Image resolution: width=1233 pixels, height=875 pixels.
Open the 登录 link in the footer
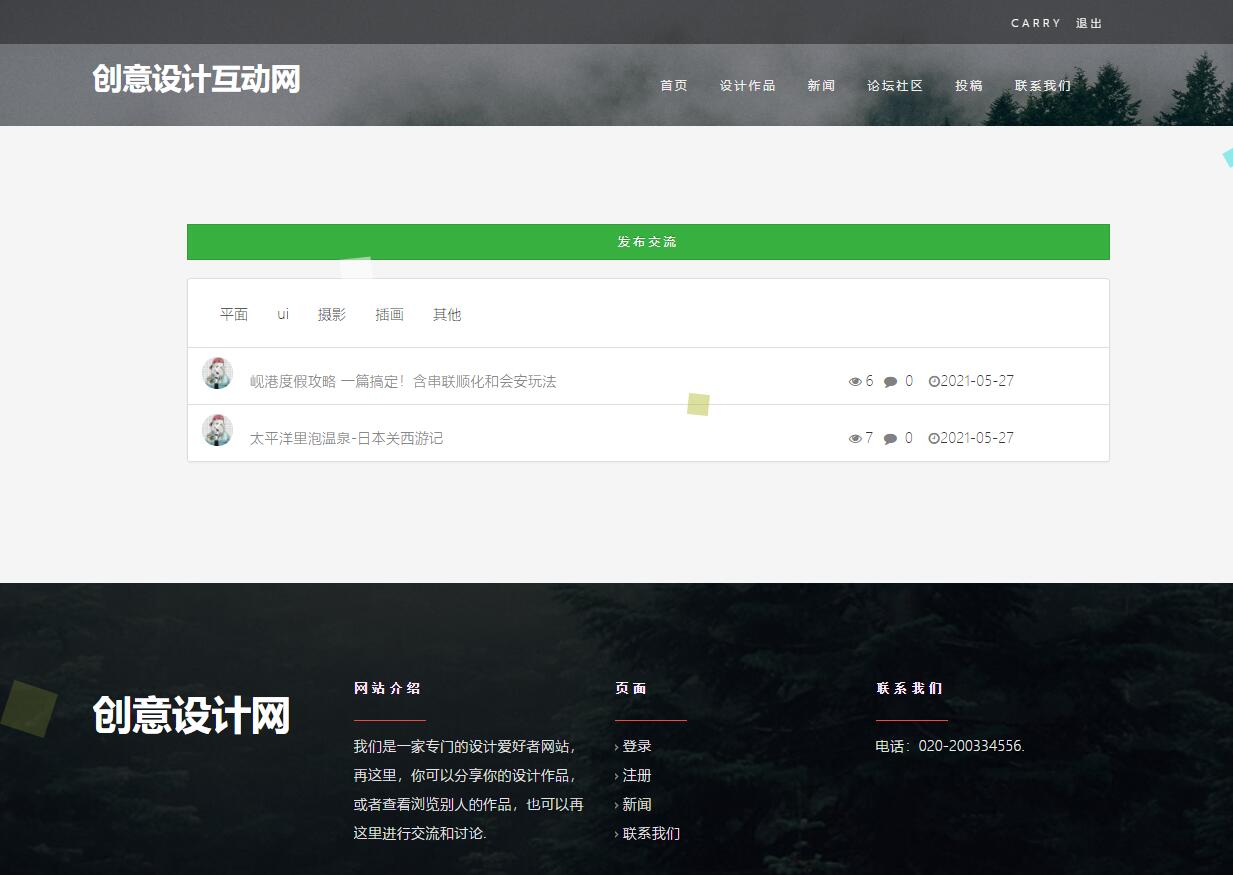point(636,746)
